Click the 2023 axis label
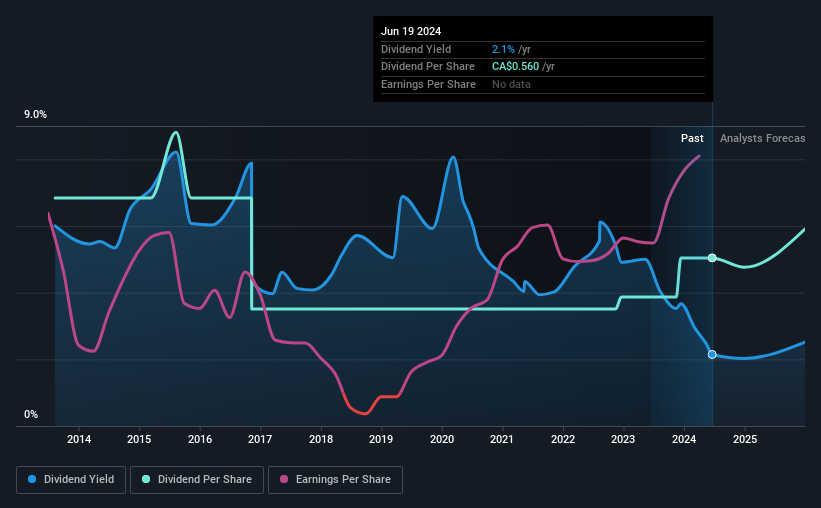 pos(623,439)
